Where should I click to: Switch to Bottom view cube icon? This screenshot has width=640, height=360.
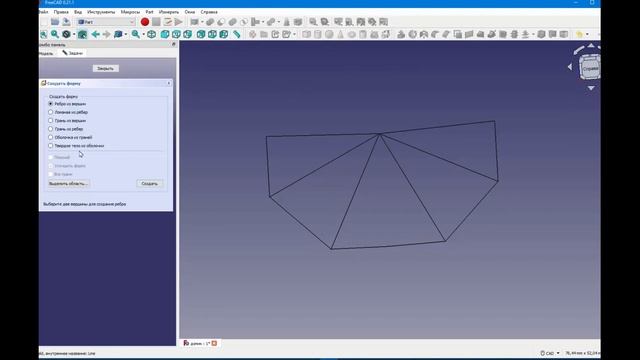(x=212, y=34)
